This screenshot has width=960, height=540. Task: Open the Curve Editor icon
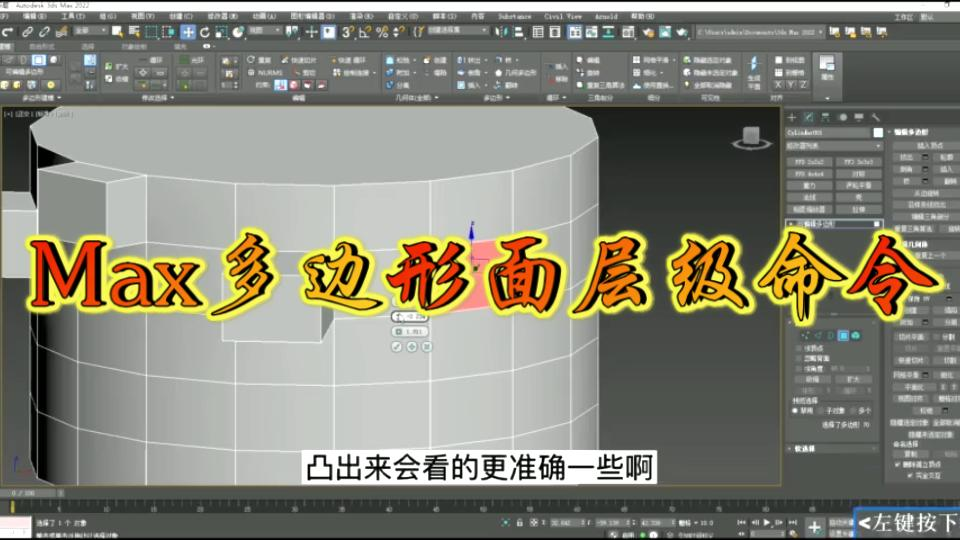coord(591,32)
